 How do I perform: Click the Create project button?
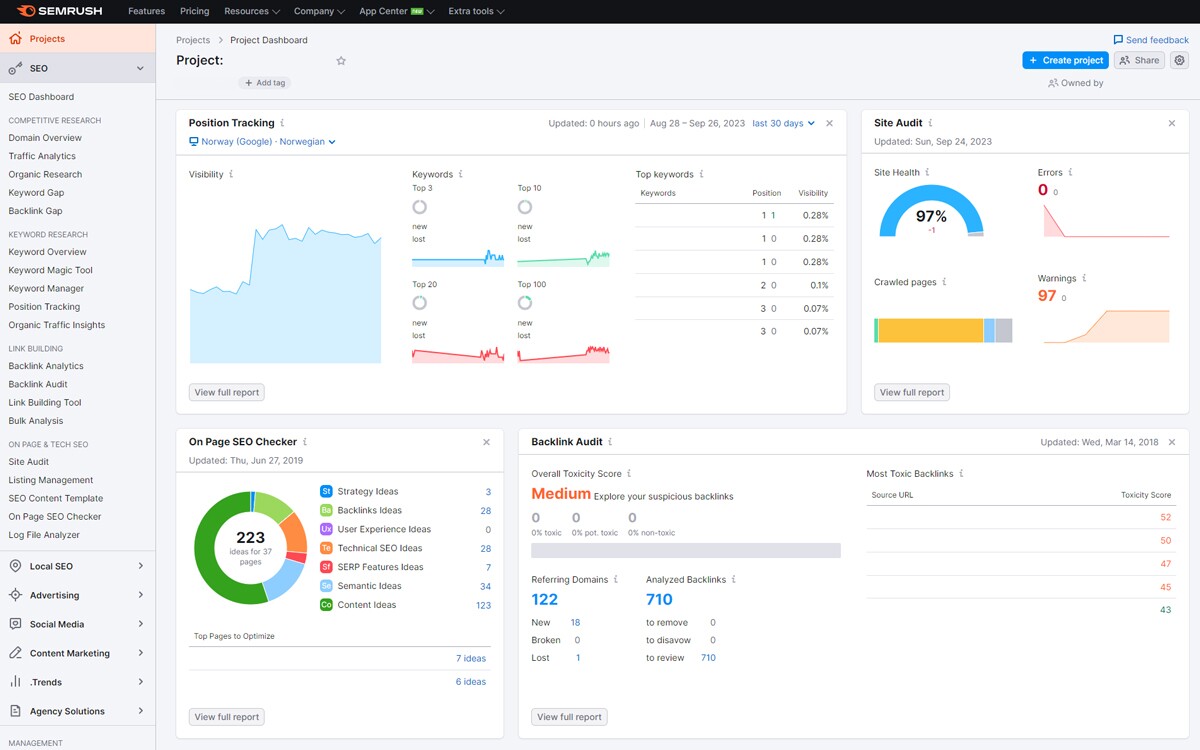(x=1065, y=60)
